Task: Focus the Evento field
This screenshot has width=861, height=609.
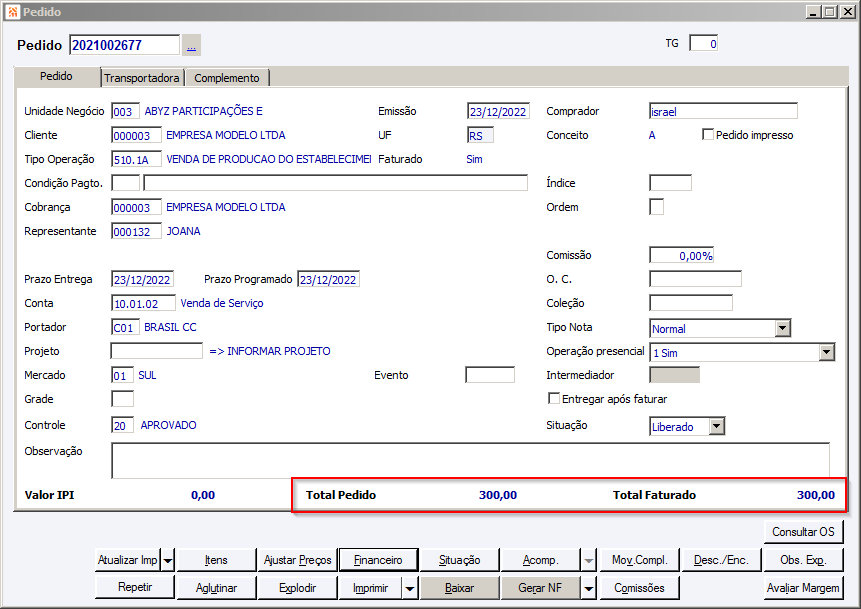Action: (490, 375)
